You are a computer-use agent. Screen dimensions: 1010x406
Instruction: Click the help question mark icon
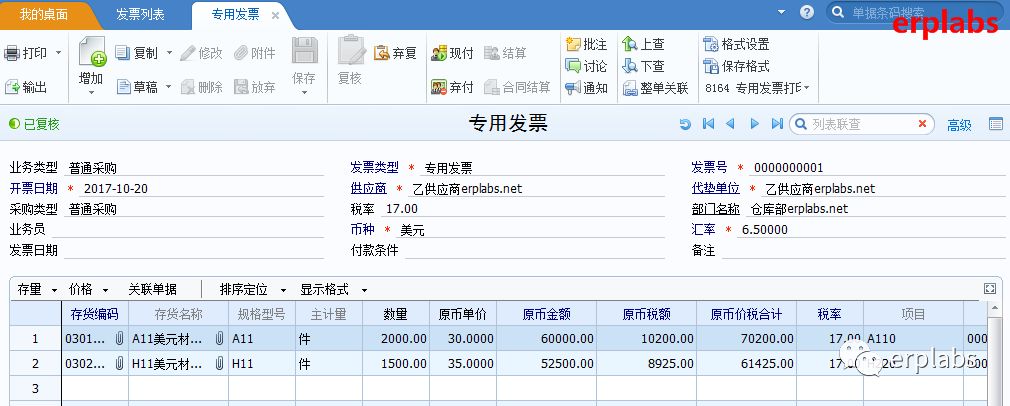(x=806, y=12)
